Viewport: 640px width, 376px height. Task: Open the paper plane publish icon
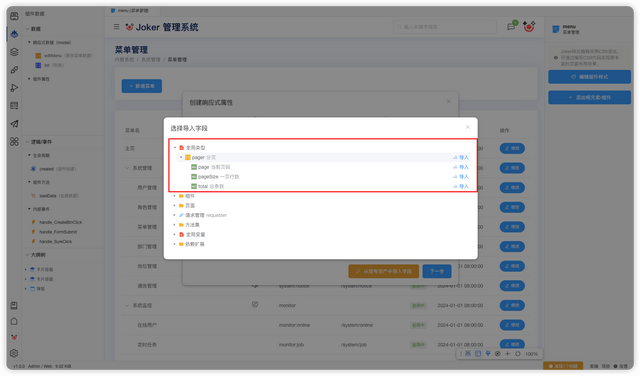click(14, 124)
